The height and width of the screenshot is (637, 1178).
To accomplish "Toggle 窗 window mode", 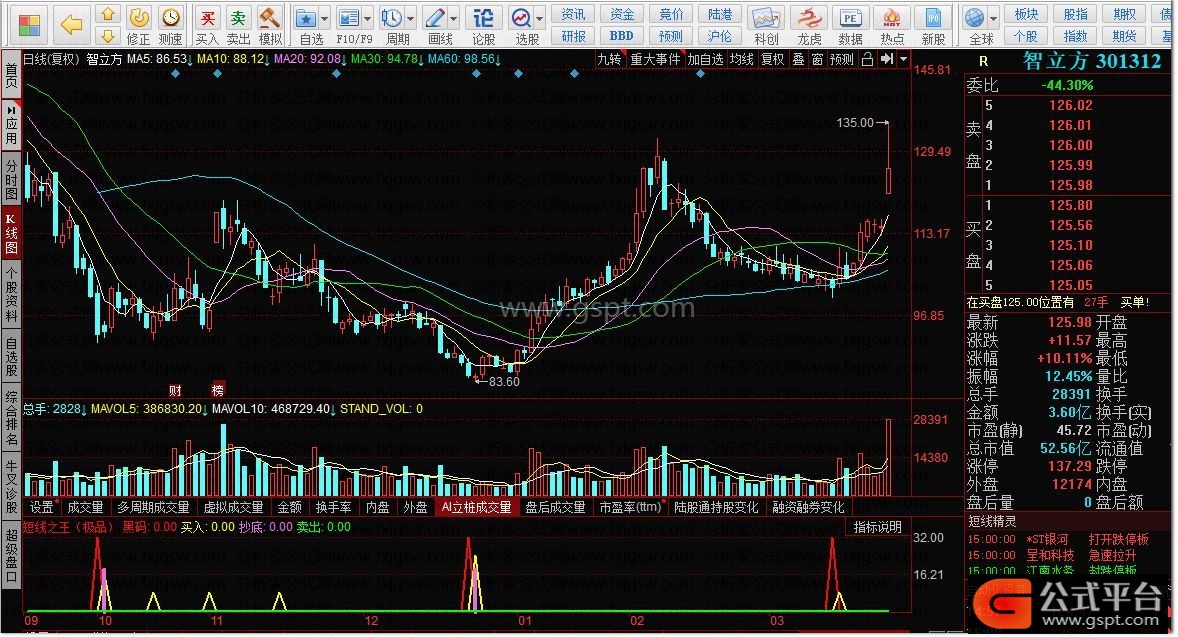I will 817,59.
